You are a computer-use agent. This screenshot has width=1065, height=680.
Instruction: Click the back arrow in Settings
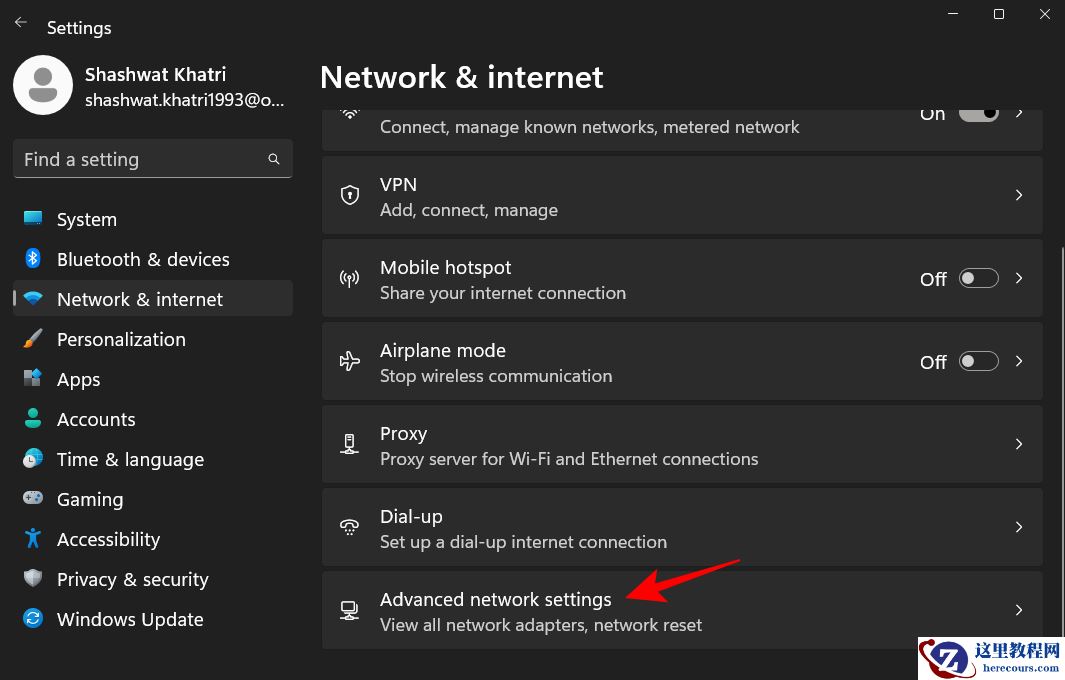pyautogui.click(x=21, y=22)
